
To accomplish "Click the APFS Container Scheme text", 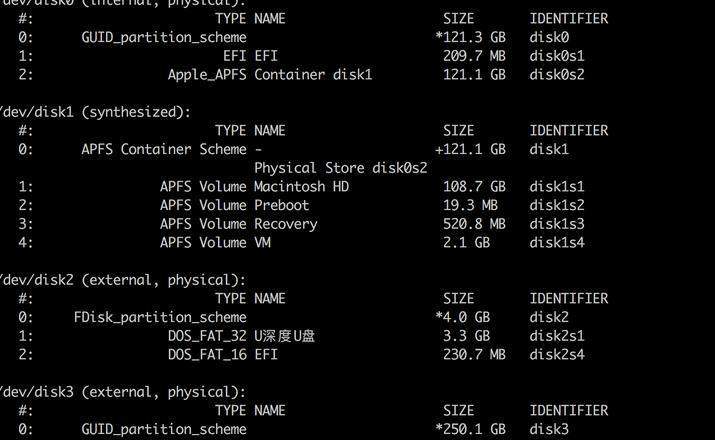I will tap(164, 149).
